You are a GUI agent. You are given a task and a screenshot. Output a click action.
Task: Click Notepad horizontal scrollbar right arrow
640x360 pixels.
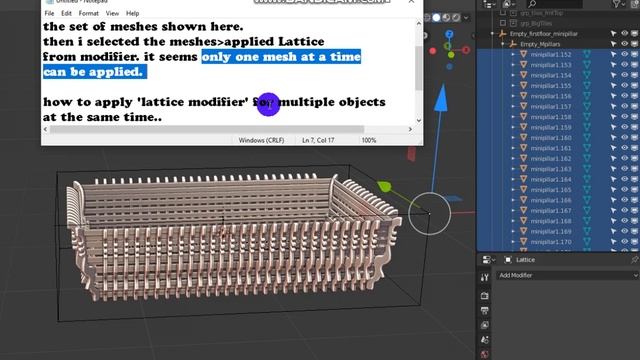(x=410, y=129)
